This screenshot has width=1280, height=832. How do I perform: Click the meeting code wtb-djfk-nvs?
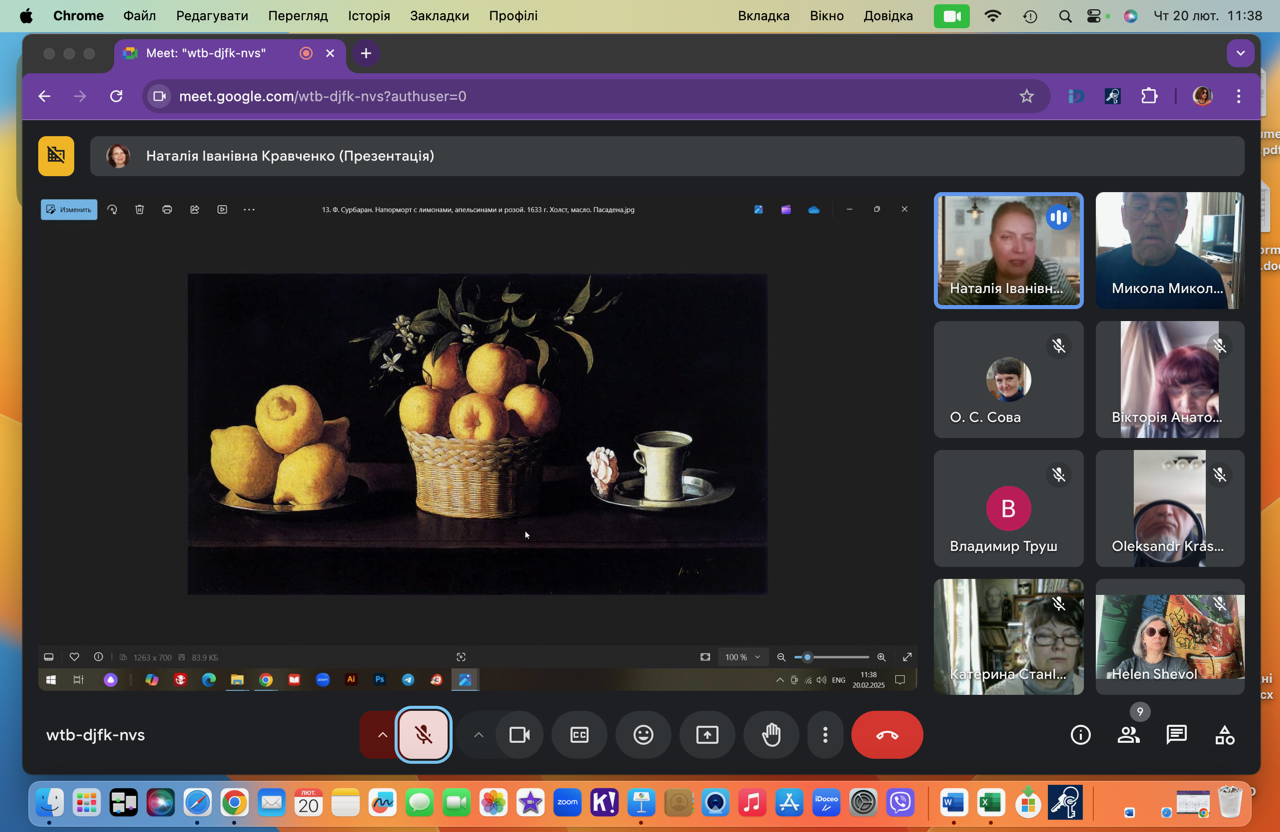pyautogui.click(x=96, y=735)
